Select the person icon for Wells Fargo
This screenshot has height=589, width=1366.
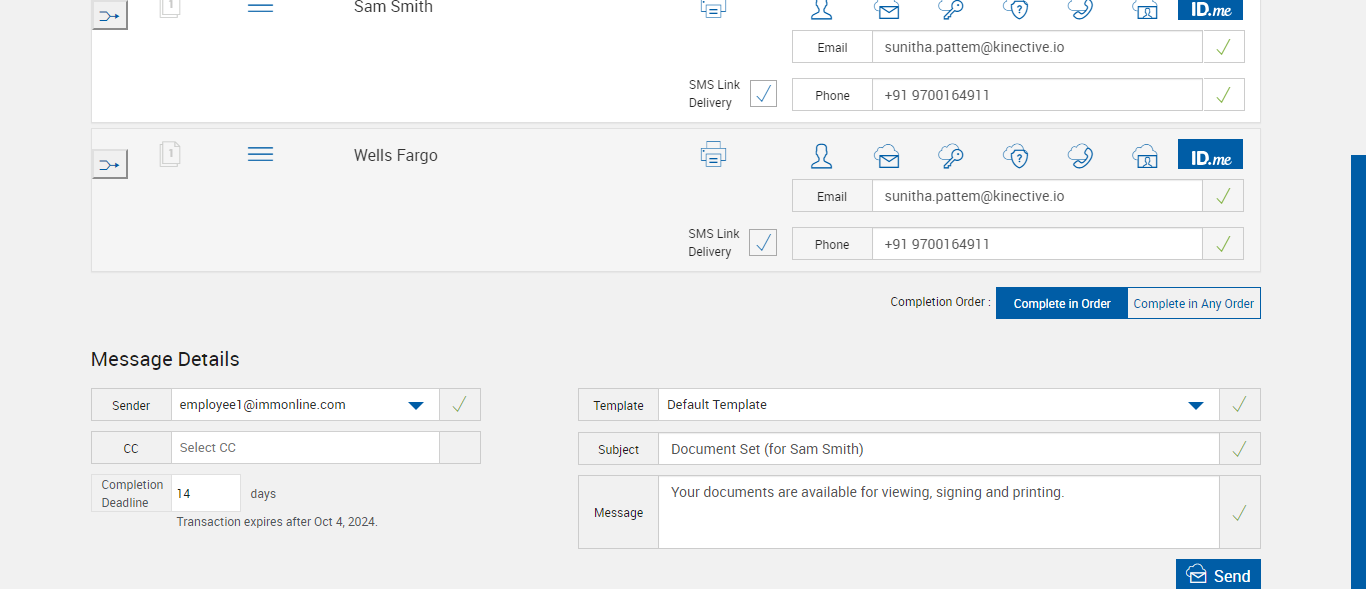click(x=821, y=156)
